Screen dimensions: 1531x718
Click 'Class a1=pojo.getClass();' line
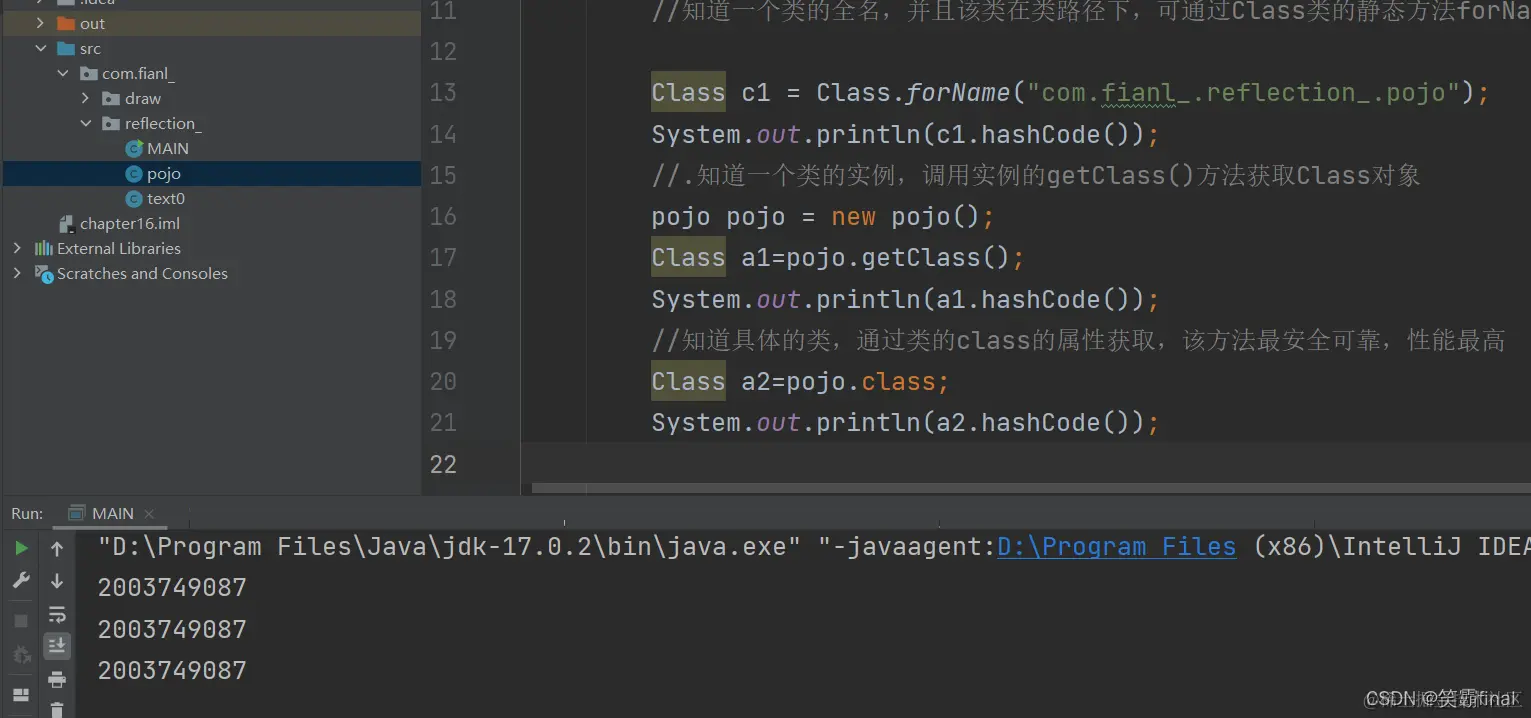(x=838, y=258)
